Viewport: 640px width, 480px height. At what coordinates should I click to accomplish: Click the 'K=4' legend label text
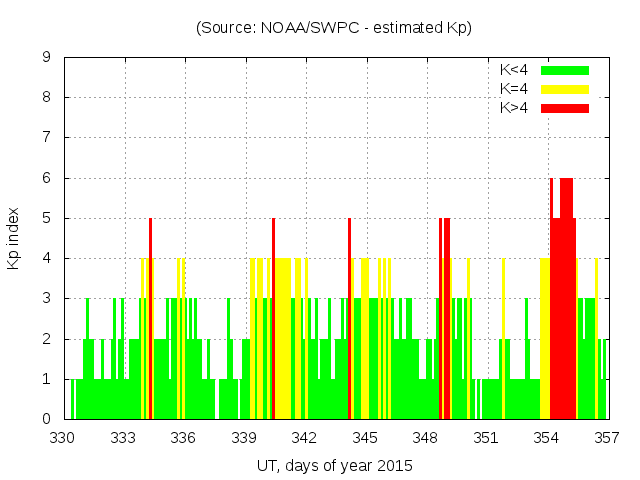(515, 89)
